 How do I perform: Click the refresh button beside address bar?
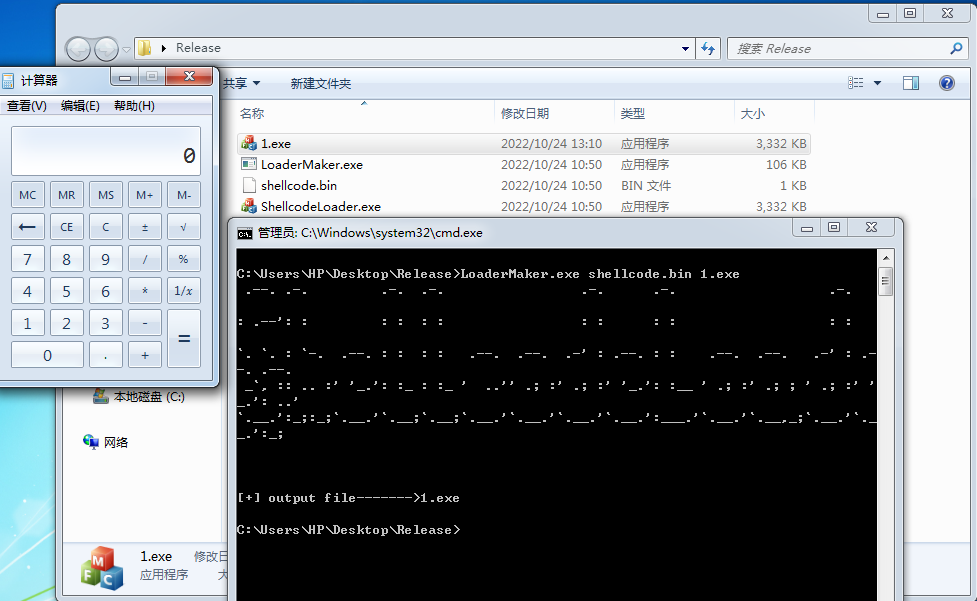(709, 48)
